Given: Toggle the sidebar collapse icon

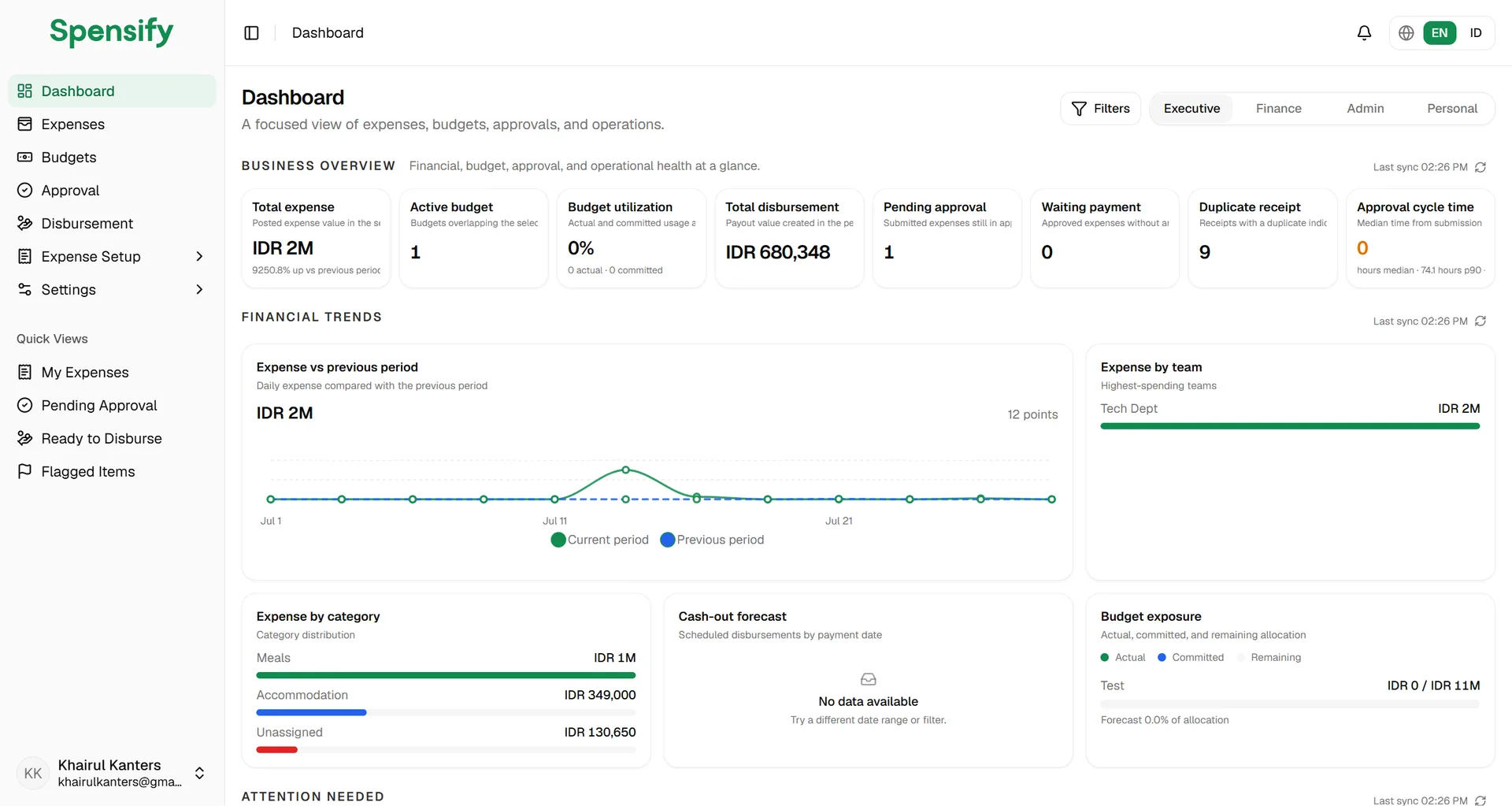Looking at the screenshot, I should [251, 33].
